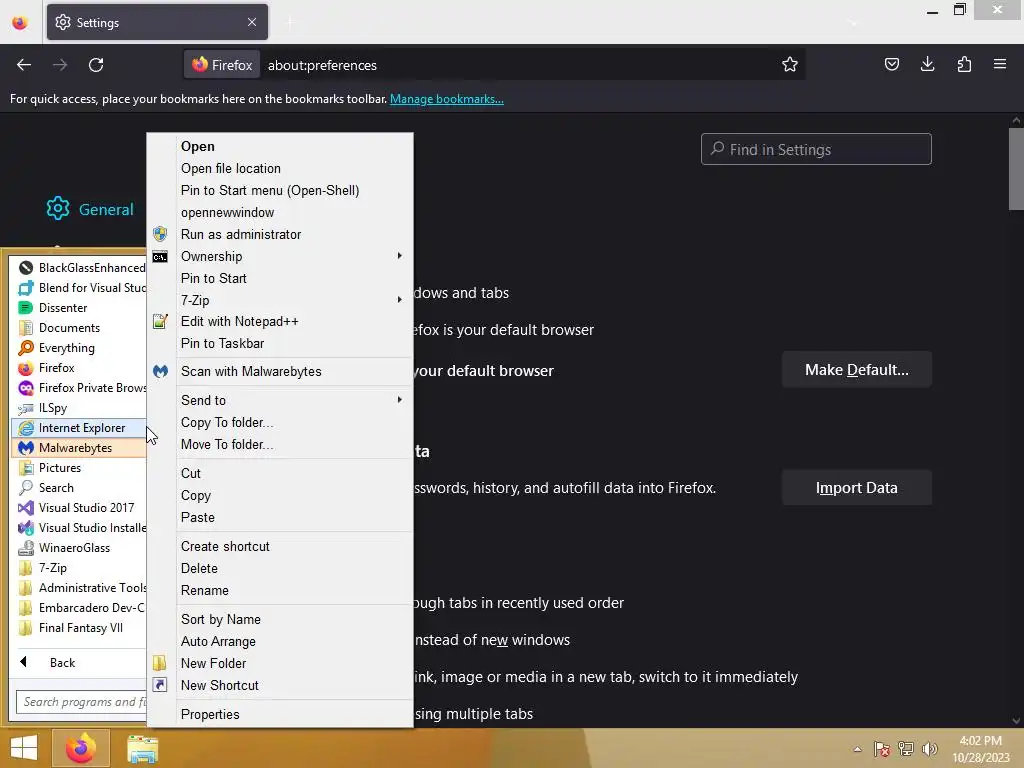Image resolution: width=1024 pixels, height=768 pixels.
Task: Choose Pin to Start menu (Open-Shell)
Action: click(280, 191)
